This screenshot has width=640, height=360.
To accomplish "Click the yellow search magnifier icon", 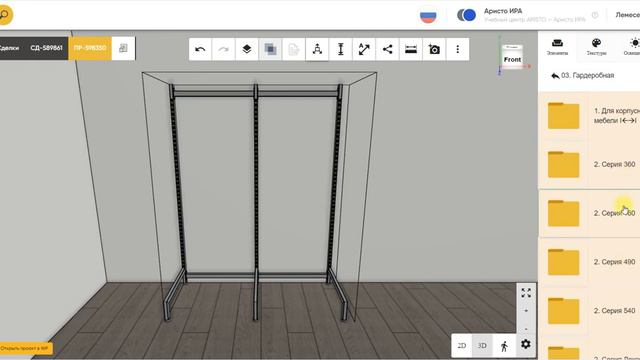I will click(4, 15).
